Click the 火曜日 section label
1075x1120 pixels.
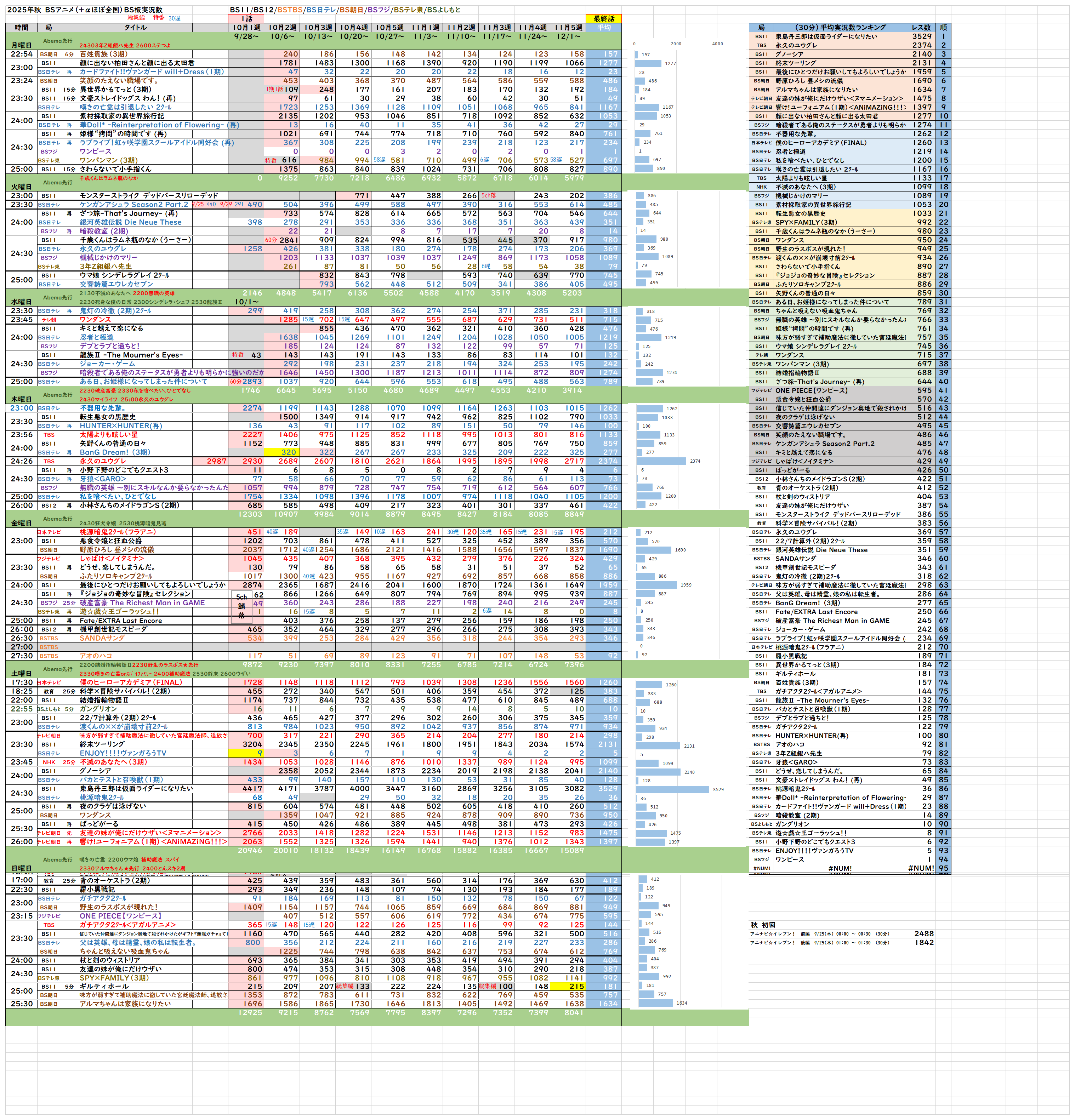click(21, 187)
